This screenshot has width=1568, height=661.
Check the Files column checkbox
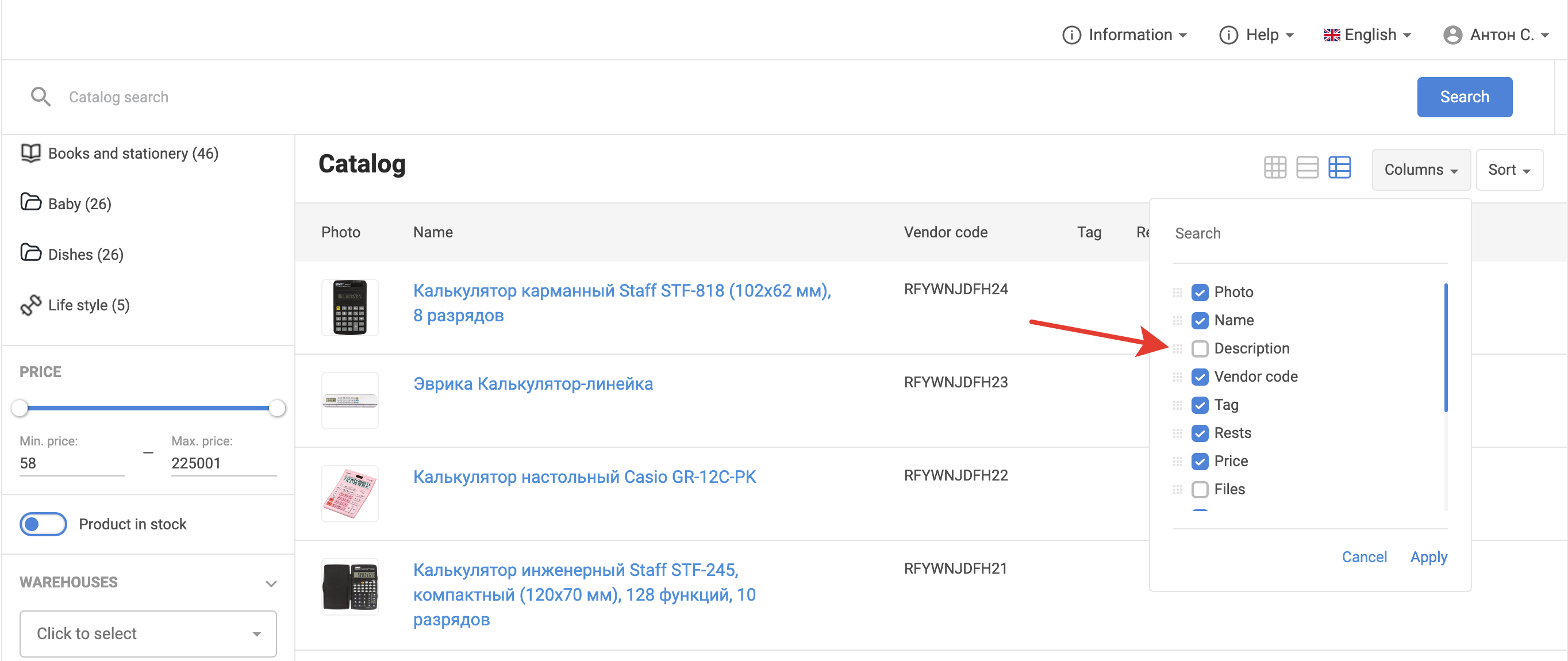pos(1200,489)
